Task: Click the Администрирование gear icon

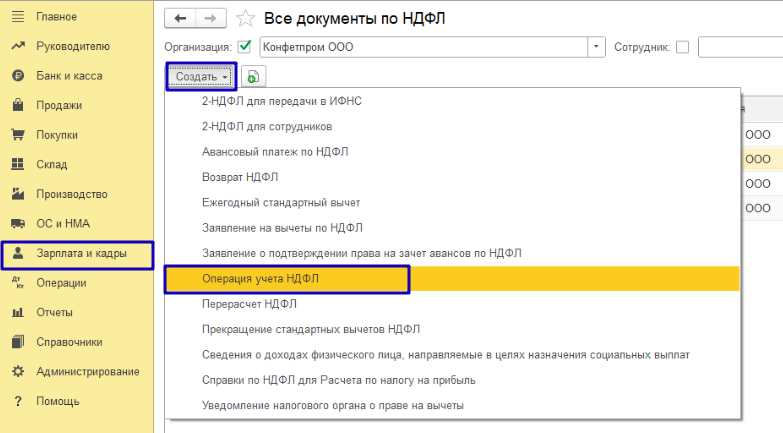Action: pos(18,372)
